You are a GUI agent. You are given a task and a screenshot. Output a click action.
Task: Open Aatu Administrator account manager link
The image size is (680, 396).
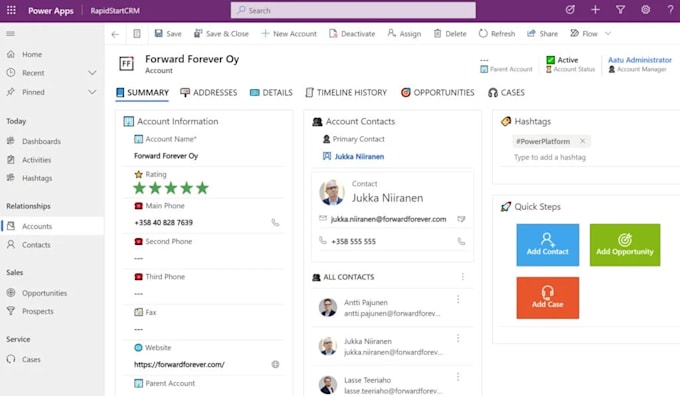pyautogui.click(x=640, y=60)
